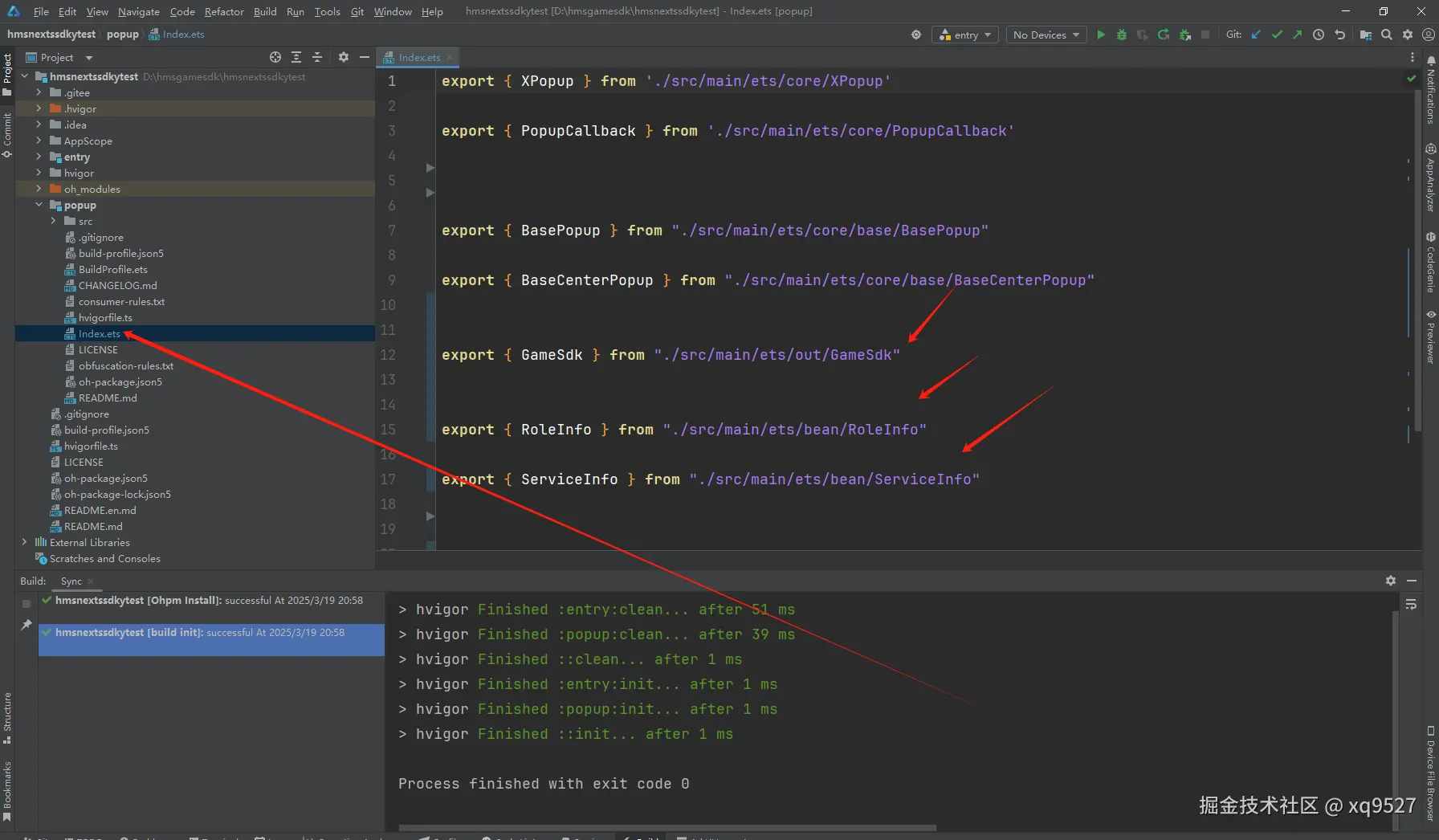Image resolution: width=1439 pixels, height=840 pixels.
Task: Expand the oh_modules folder in project tree
Action: tap(39, 189)
